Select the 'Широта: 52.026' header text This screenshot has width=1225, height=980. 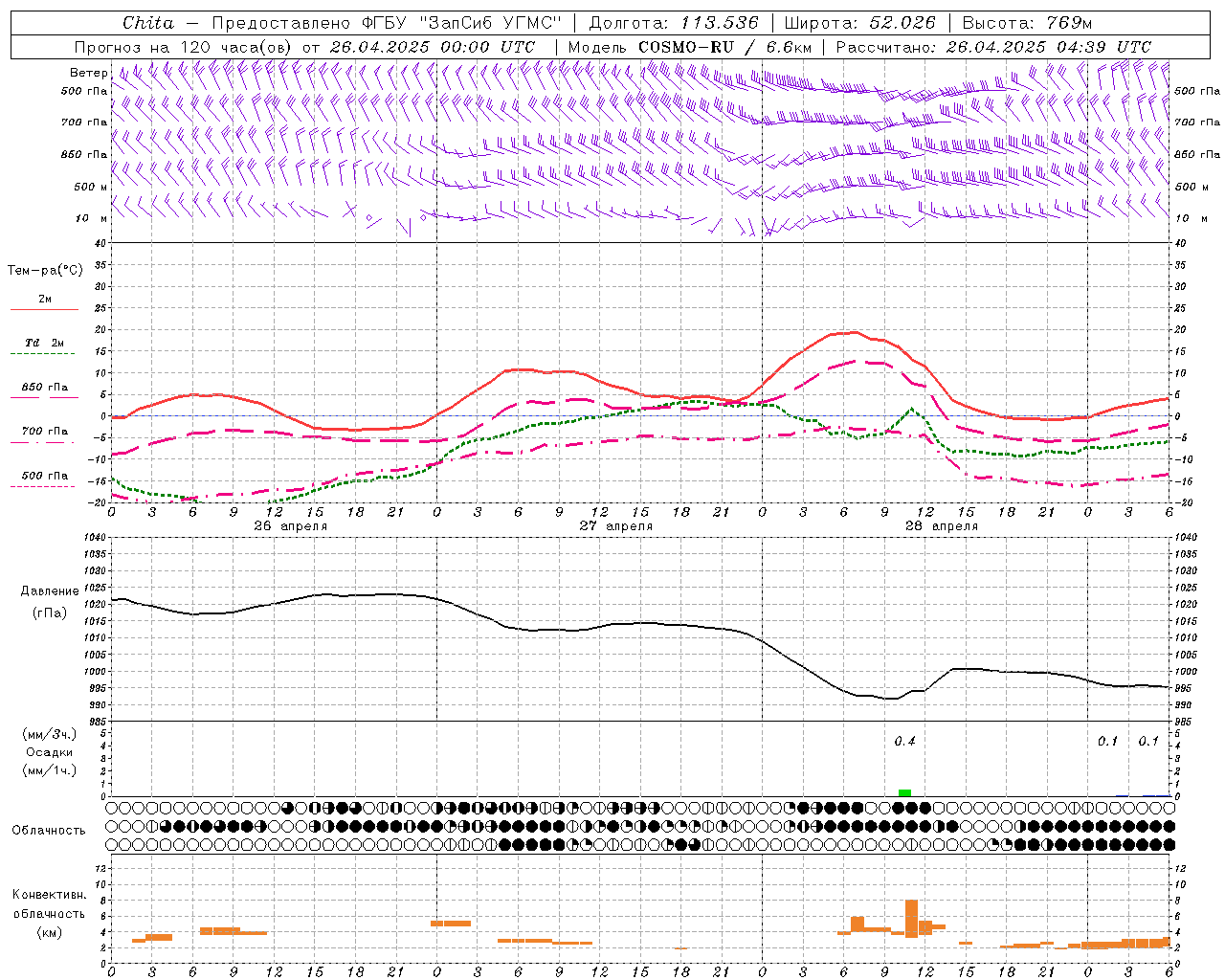(x=859, y=23)
